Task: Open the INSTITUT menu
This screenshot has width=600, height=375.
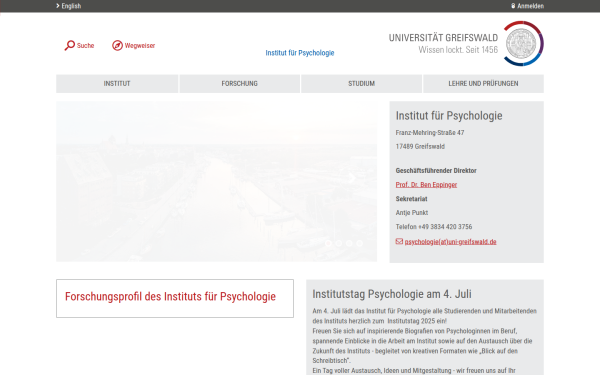Action: point(117,83)
